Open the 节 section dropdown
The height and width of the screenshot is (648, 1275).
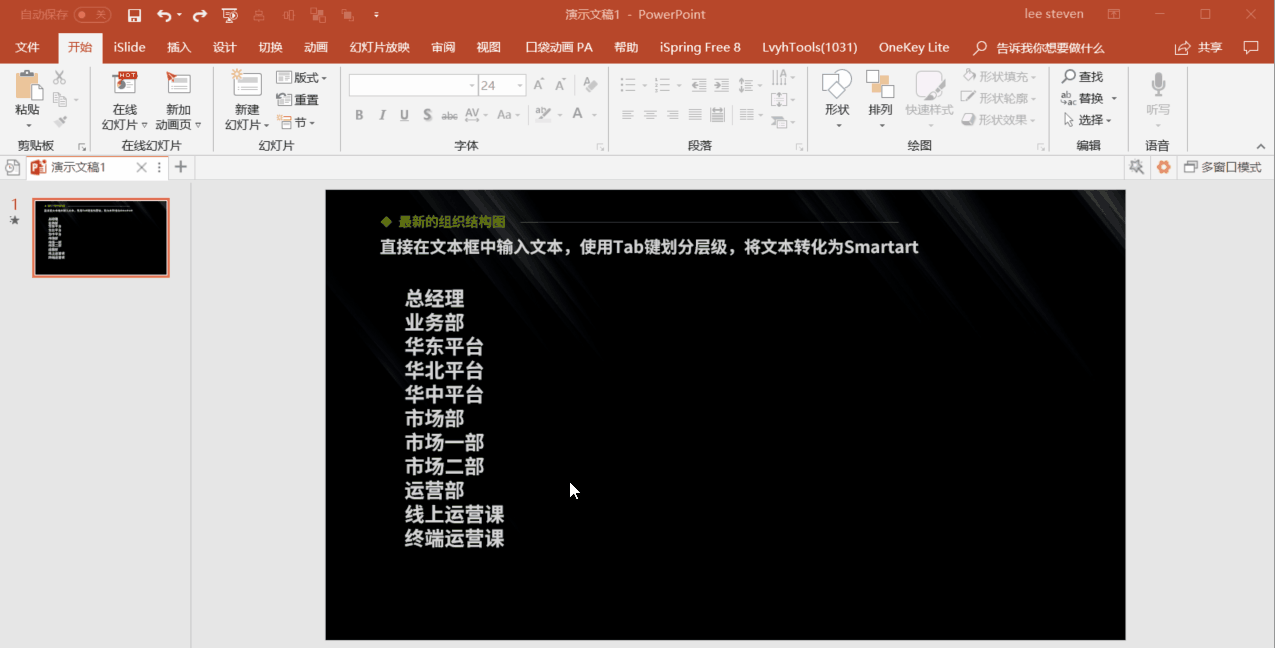click(x=298, y=122)
